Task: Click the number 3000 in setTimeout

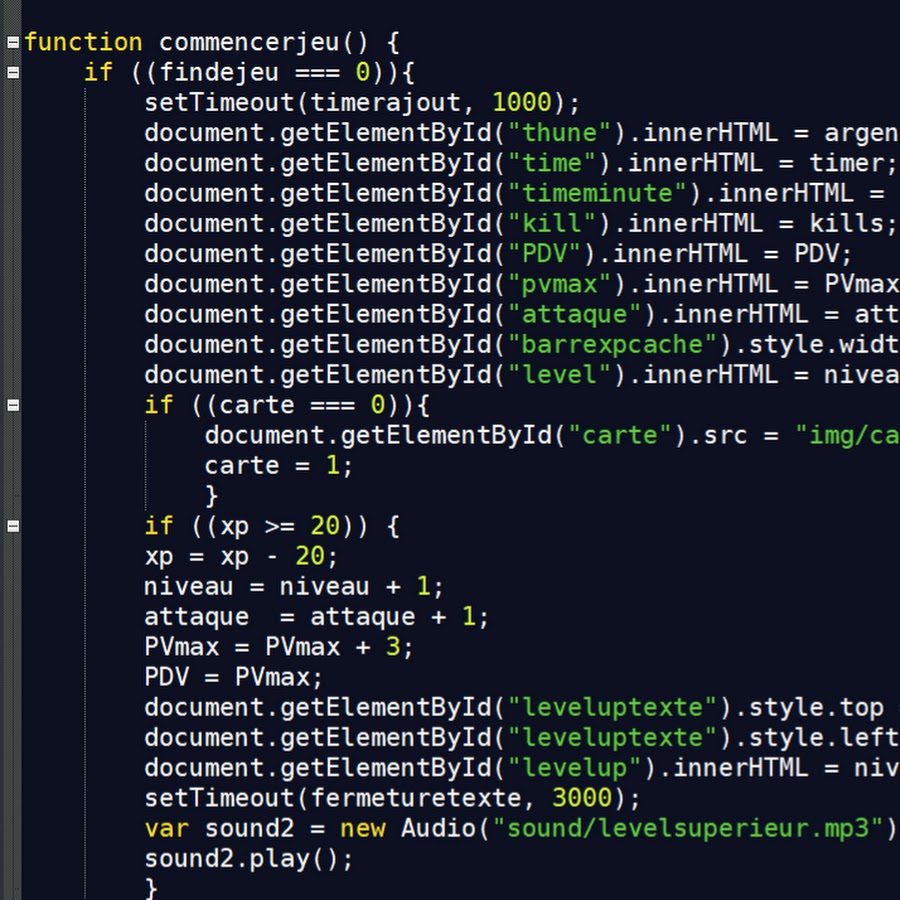Action: click(x=581, y=798)
